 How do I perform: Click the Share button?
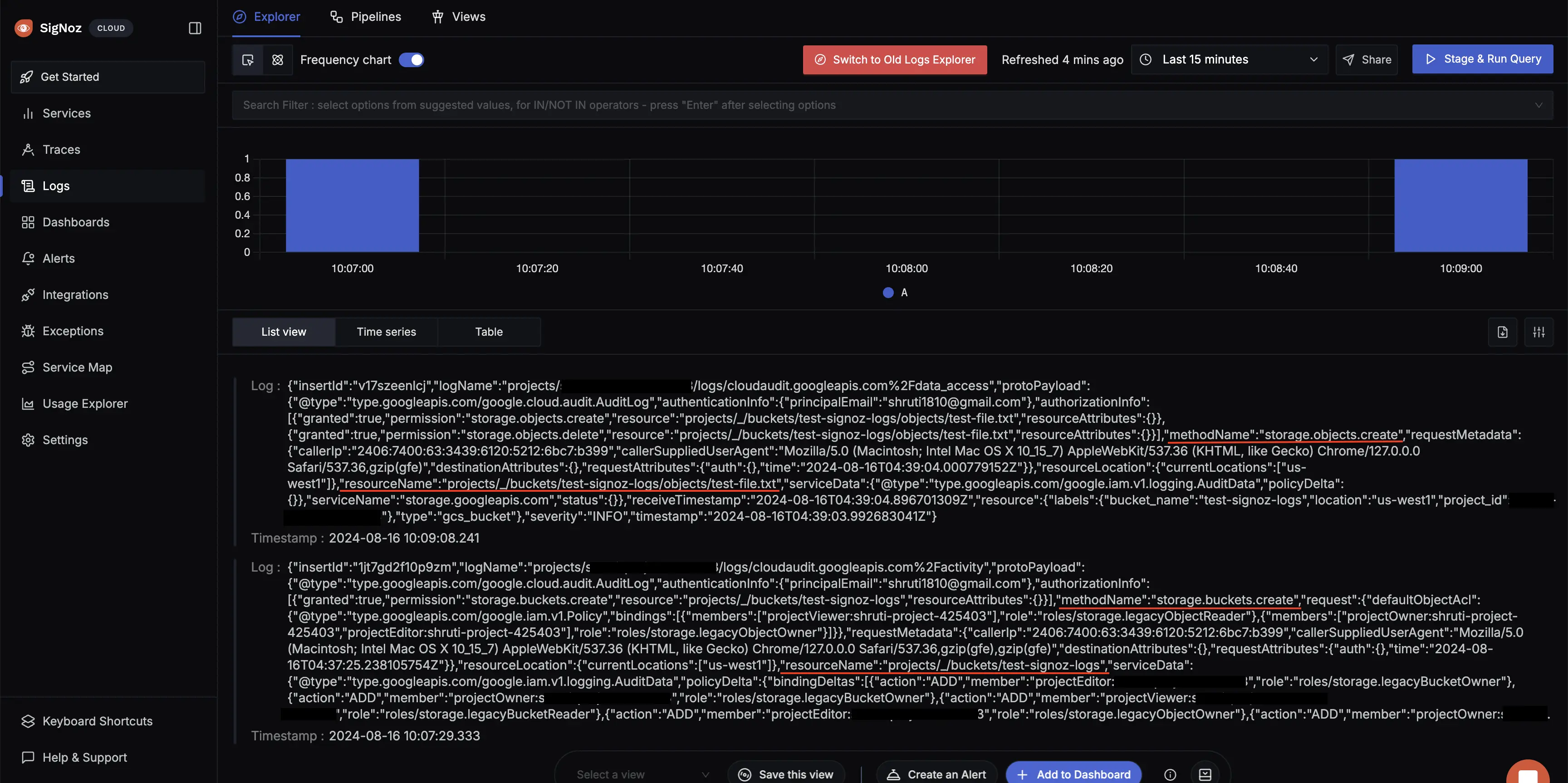[1367, 59]
